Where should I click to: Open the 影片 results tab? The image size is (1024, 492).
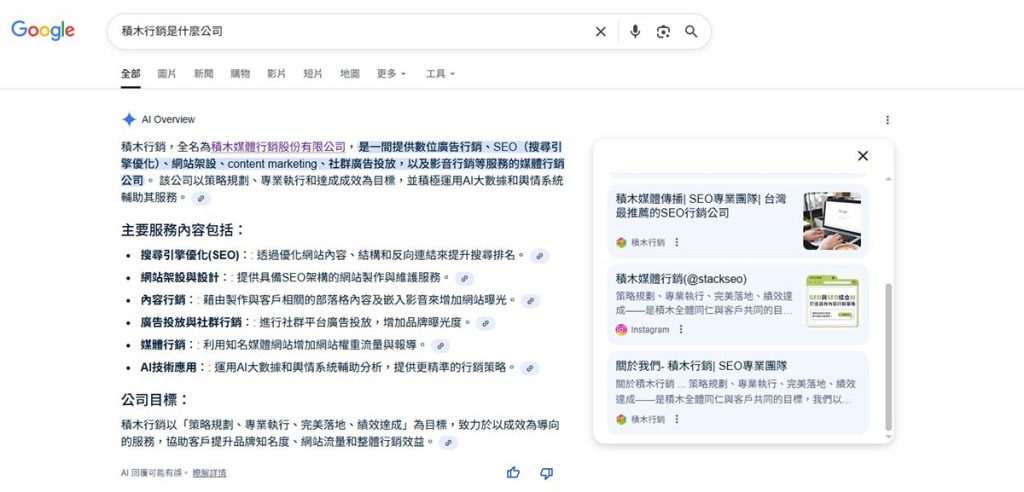[x=276, y=74]
